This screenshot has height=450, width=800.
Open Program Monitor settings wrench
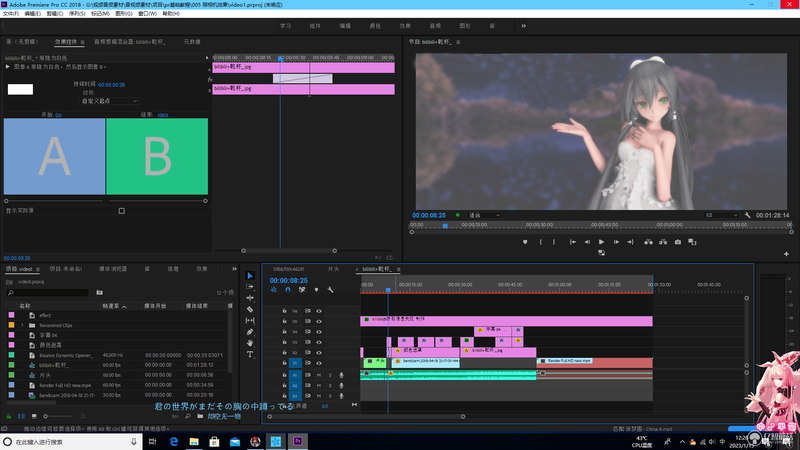pos(747,215)
